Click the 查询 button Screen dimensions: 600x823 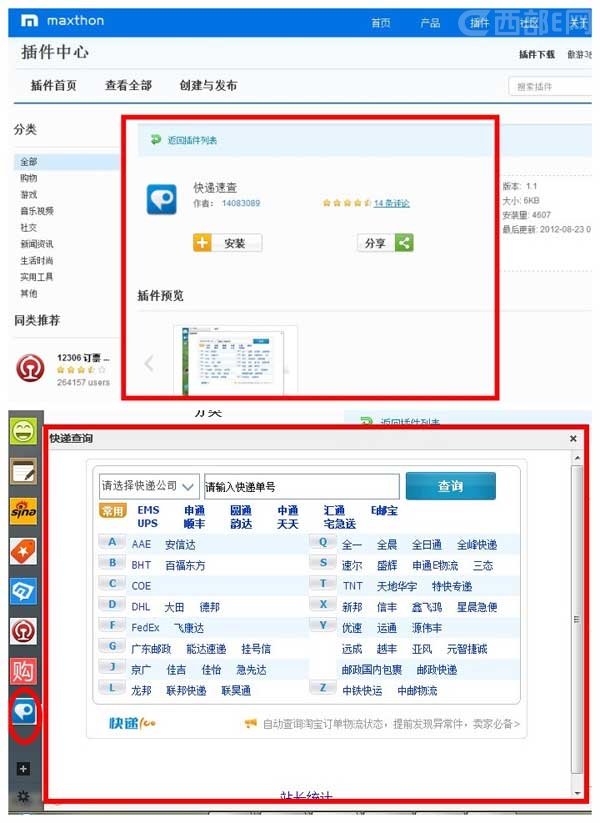point(450,486)
